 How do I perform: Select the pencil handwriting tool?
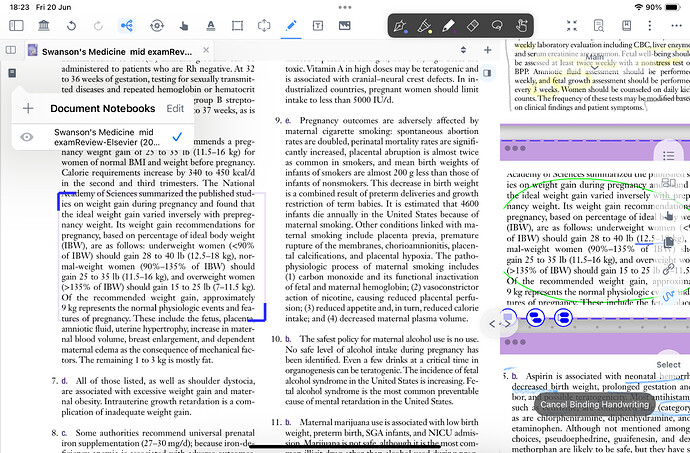tap(291, 26)
